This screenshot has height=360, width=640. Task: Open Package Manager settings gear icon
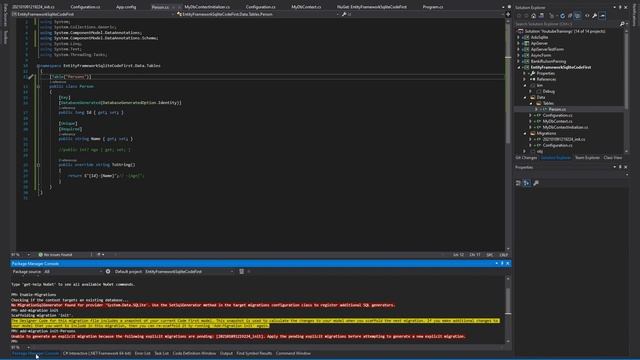tap(108, 271)
